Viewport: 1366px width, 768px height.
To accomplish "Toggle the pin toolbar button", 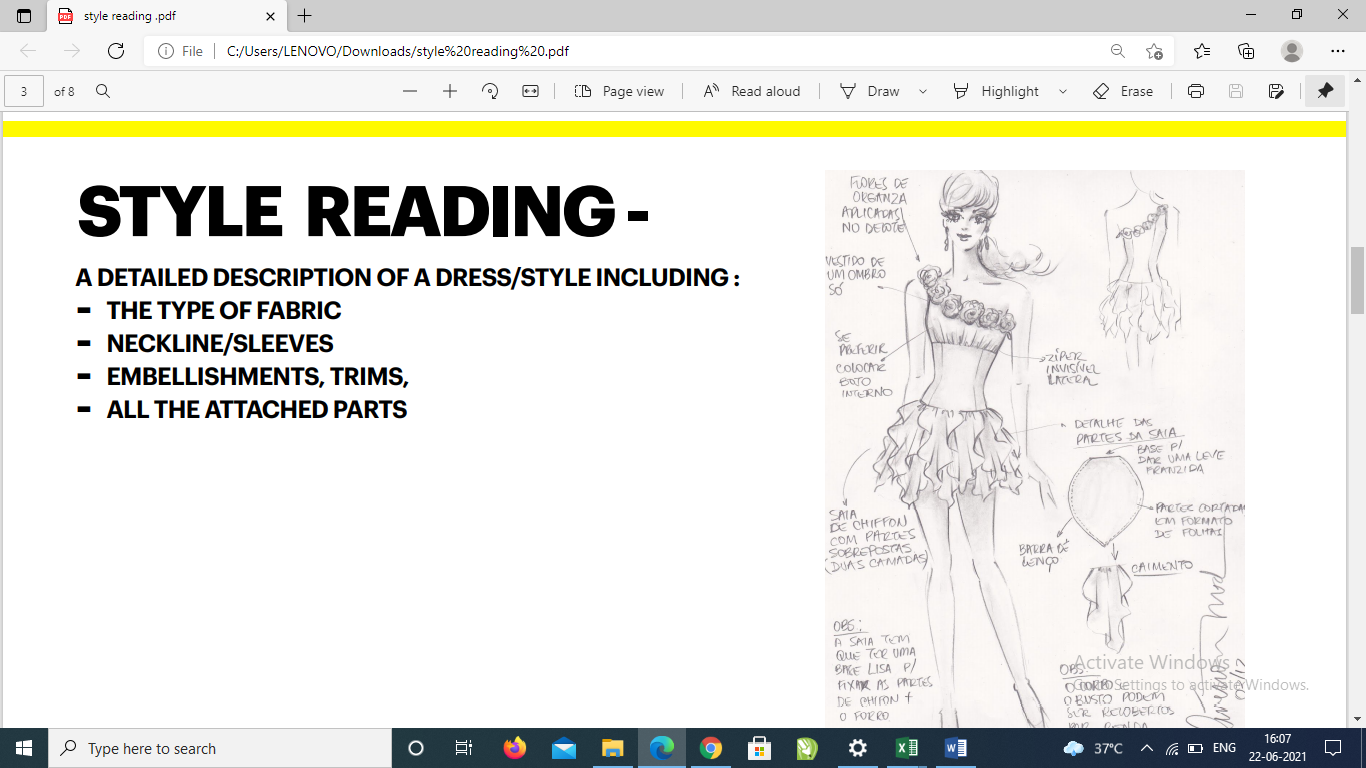I will pyautogui.click(x=1325, y=91).
